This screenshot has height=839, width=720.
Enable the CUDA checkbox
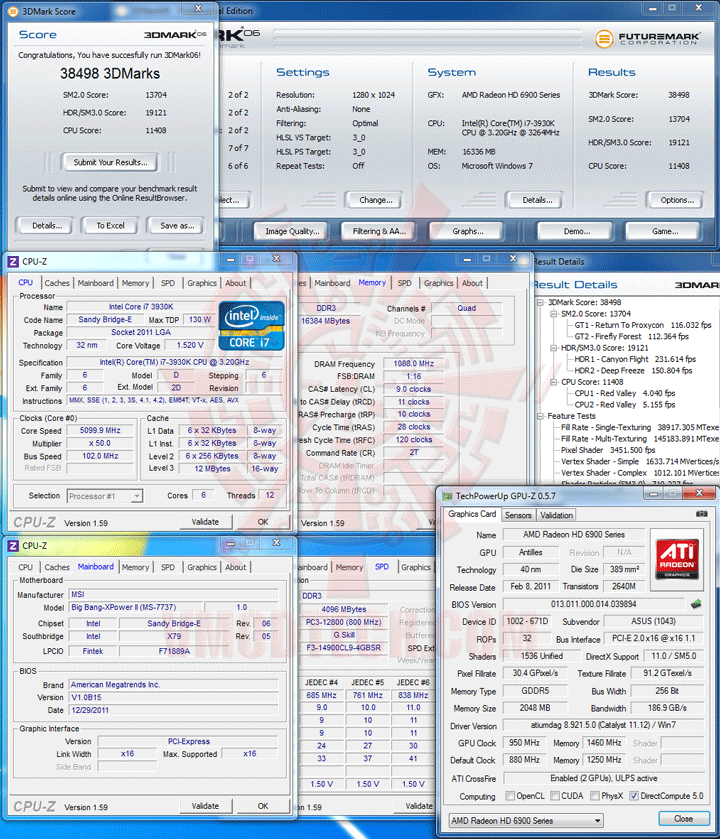(x=555, y=796)
